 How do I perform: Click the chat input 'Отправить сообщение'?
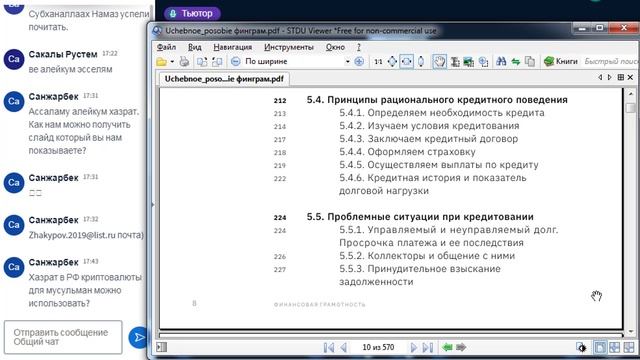tap(63, 337)
